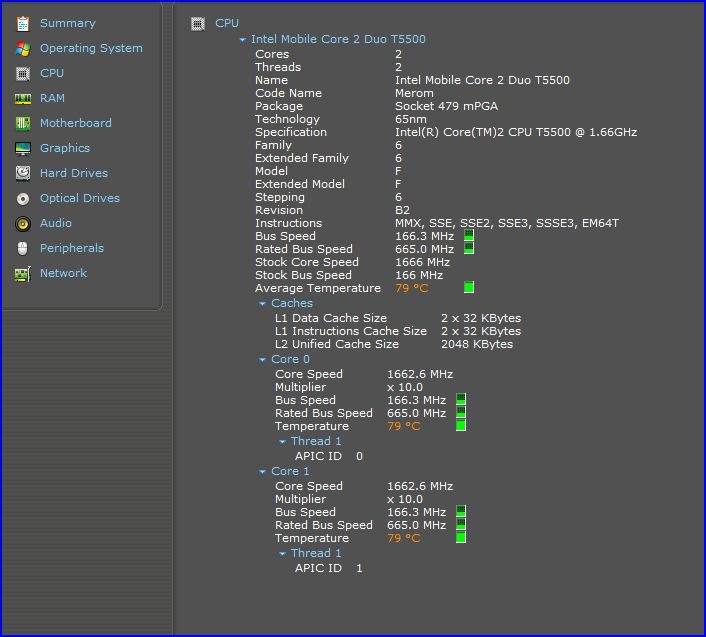
Task: Select CPU in the sidebar
Action: (x=52, y=73)
